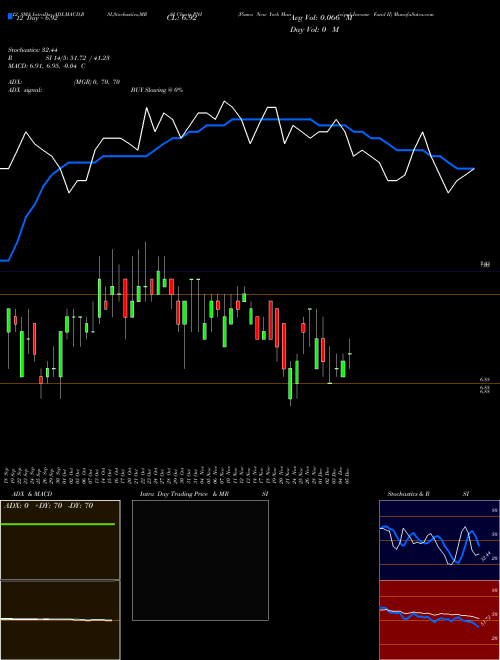Click the white line's highest peak
500x660 pixels.
click(224, 101)
